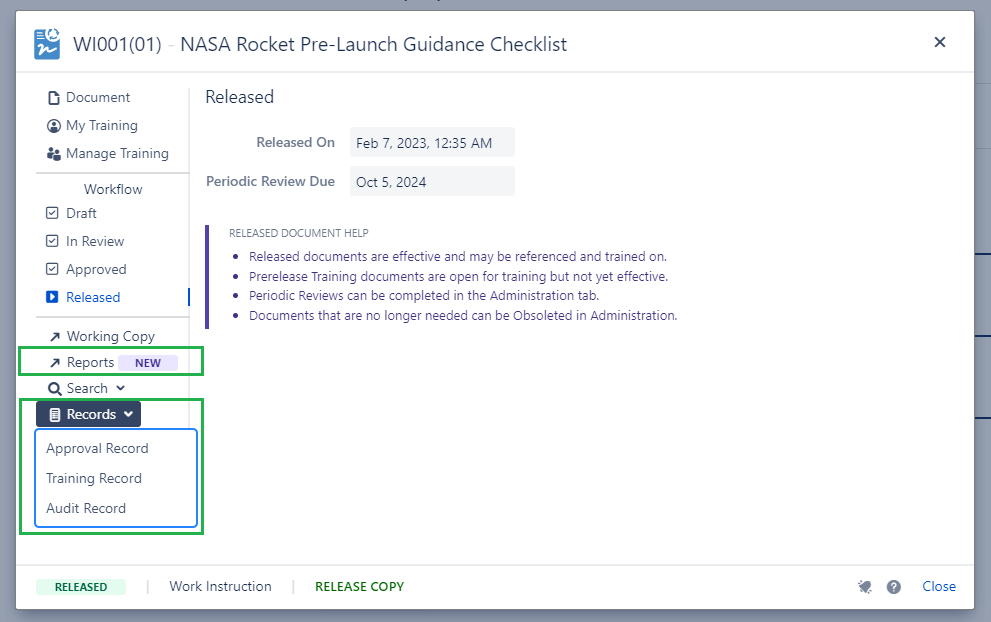Click the document app logo icon
The height and width of the screenshot is (622, 991).
point(47,44)
